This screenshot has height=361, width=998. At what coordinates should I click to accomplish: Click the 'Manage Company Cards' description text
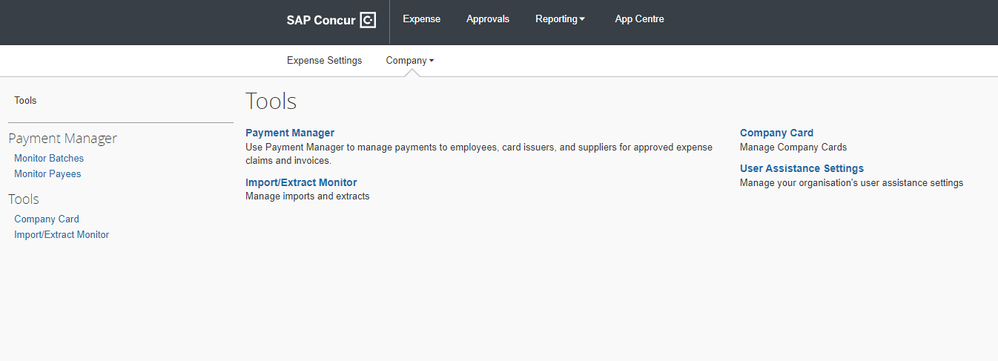793,147
